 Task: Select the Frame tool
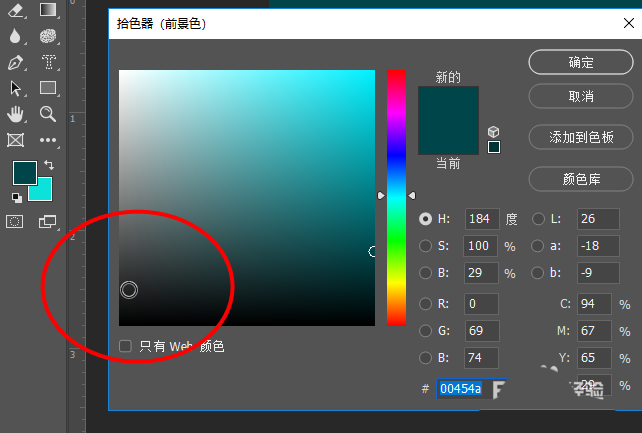pyautogui.click(x=16, y=140)
